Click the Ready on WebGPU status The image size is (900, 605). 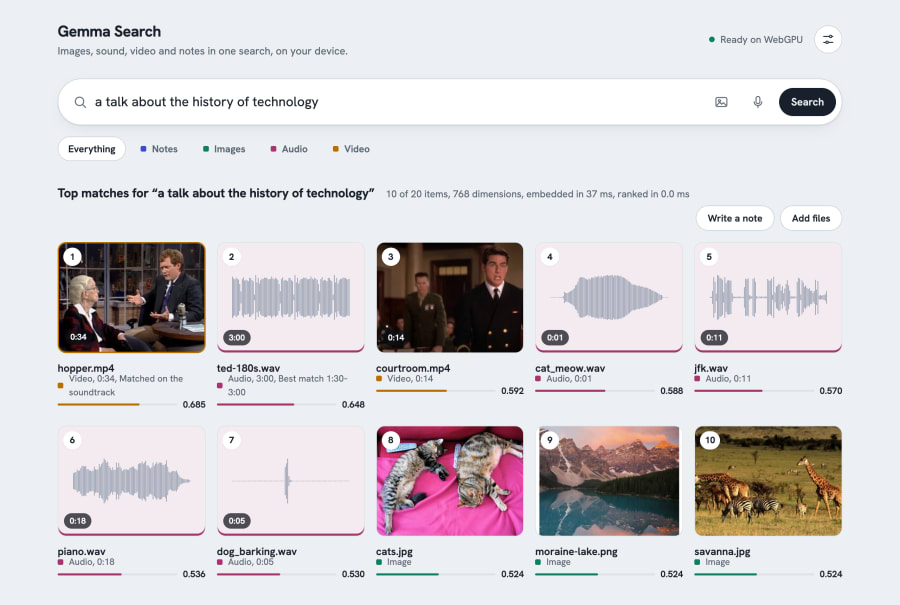tap(755, 40)
